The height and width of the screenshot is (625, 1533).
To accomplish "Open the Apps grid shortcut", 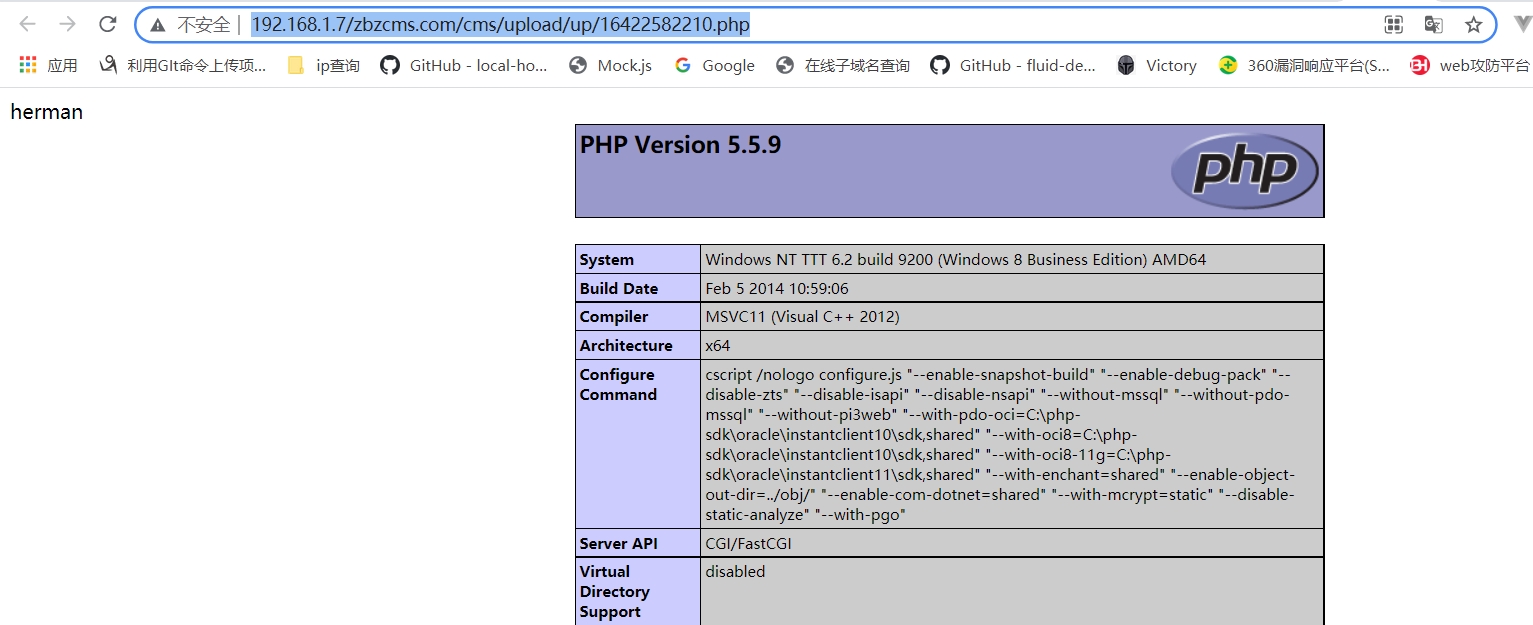I will pyautogui.click(x=48, y=65).
